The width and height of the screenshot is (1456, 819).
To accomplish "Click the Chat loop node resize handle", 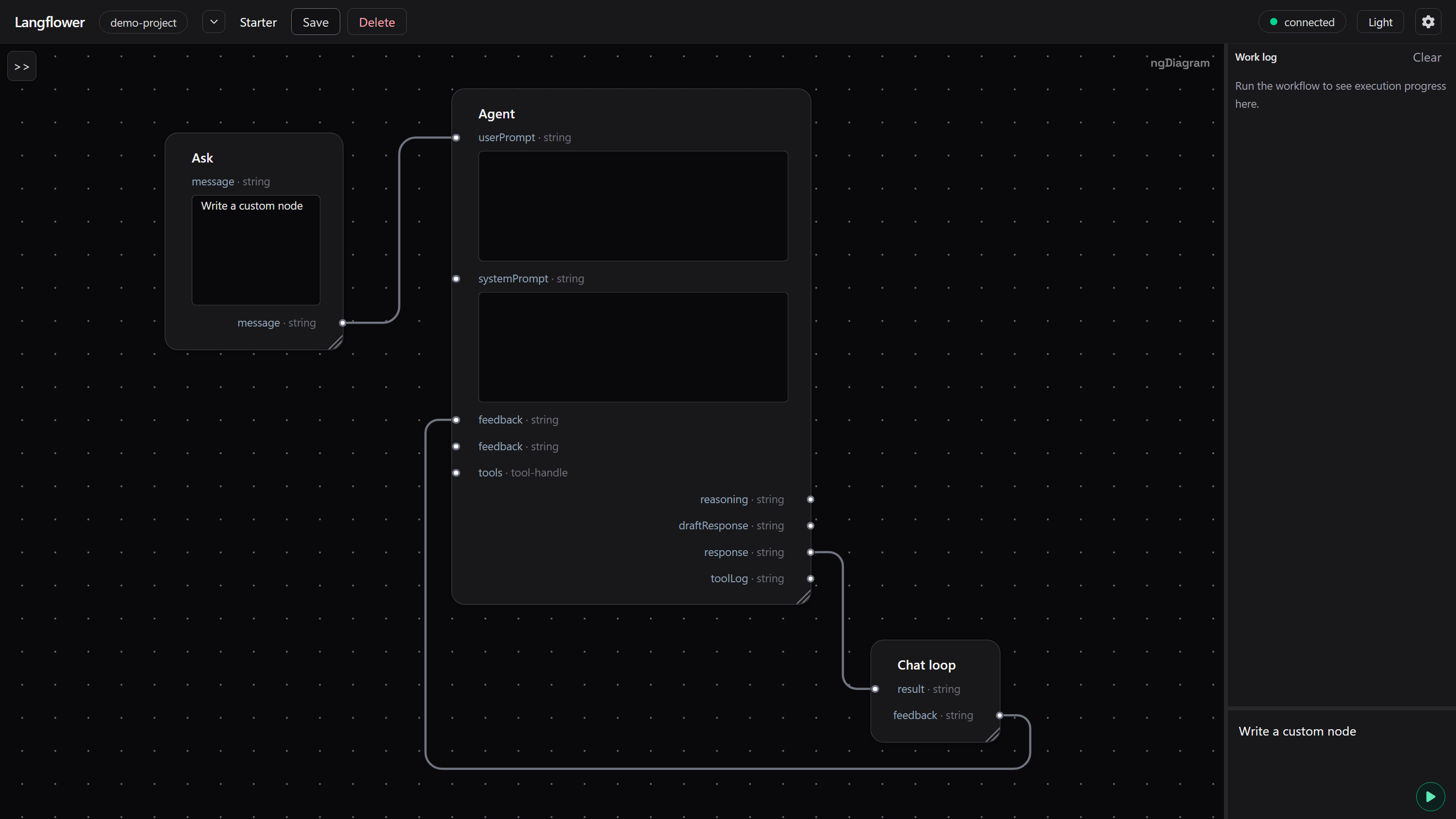I will (993, 735).
